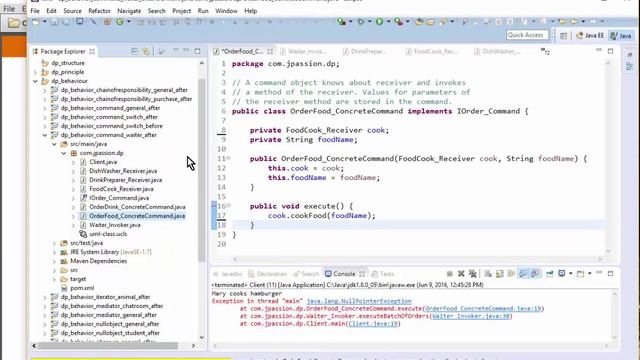Open the Run button dropdown arrow
The height and width of the screenshot is (360, 640).
[388, 22]
